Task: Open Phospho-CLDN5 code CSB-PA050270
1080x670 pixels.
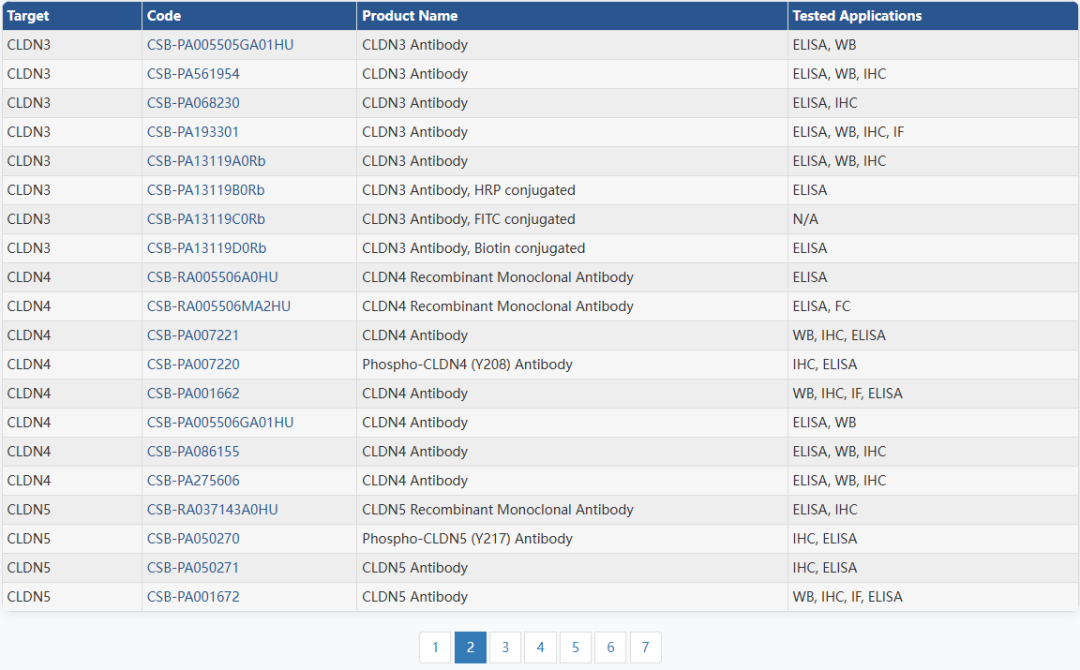Action: (193, 538)
